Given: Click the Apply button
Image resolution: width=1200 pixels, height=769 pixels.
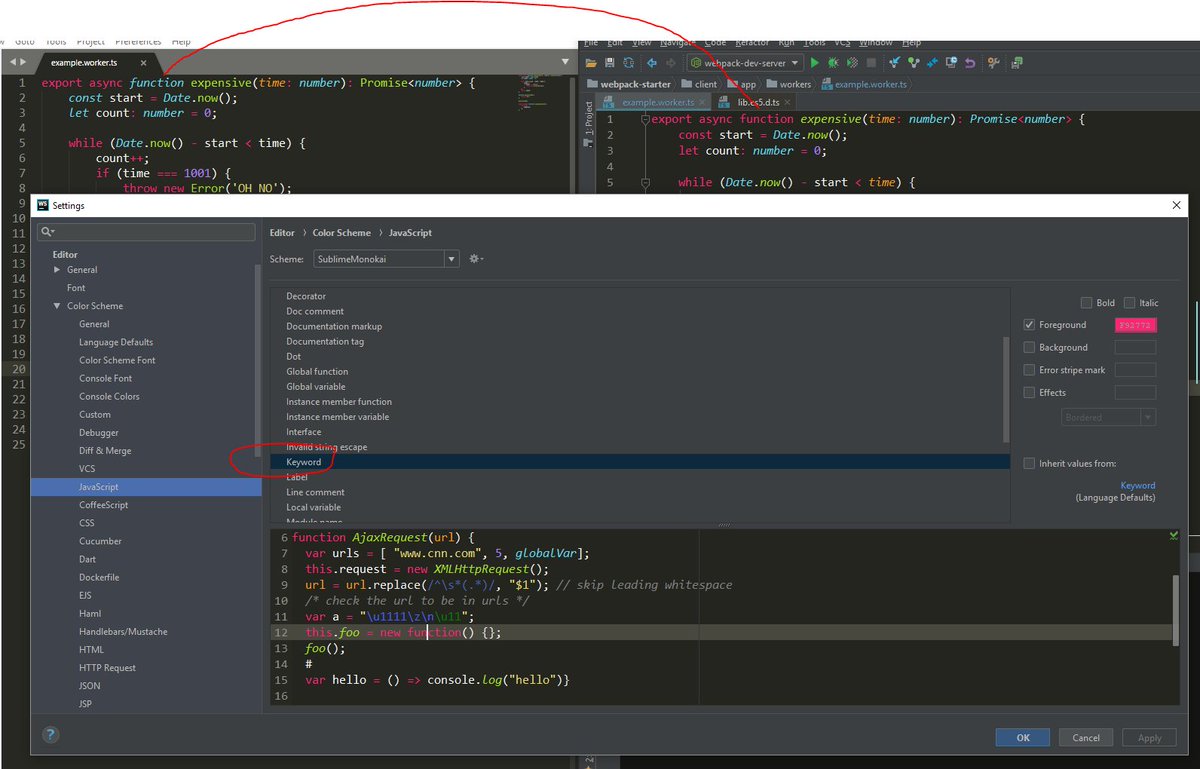Looking at the screenshot, I should [1150, 737].
